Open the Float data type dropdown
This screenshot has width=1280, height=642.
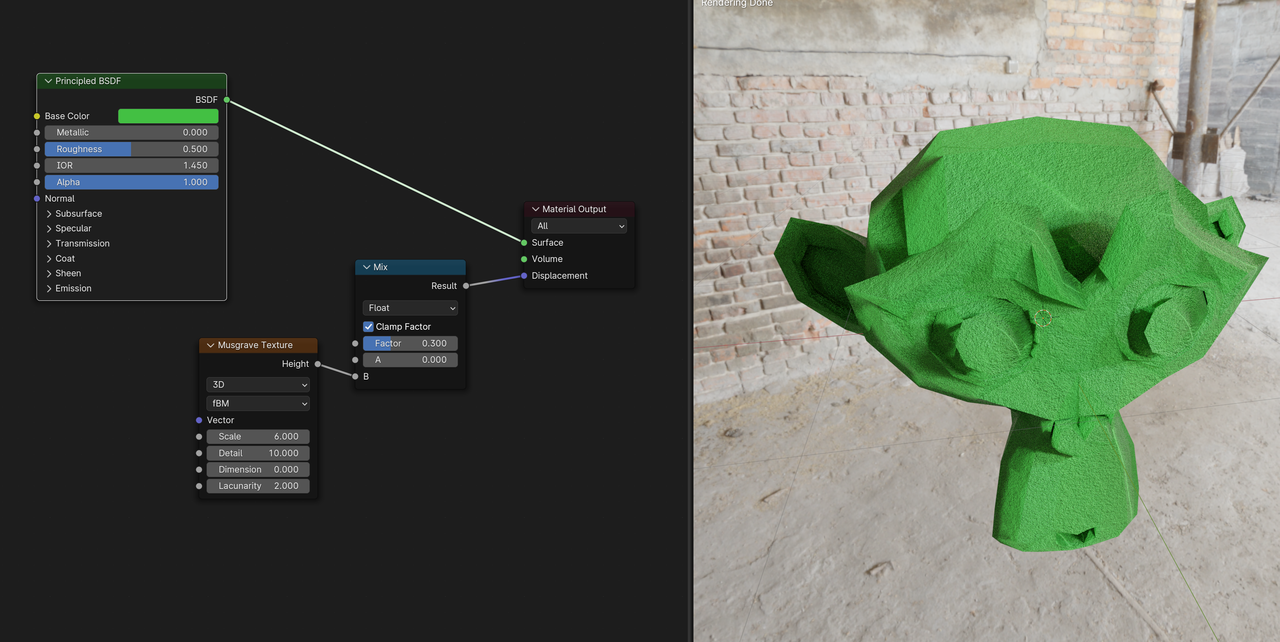pos(410,308)
